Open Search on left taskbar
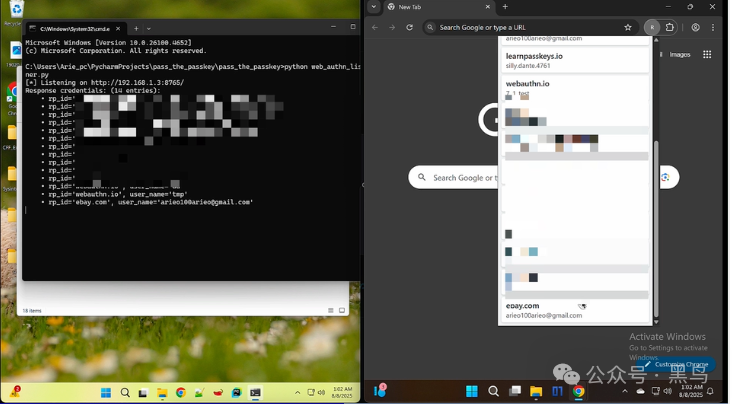This screenshot has height=404, width=732. [x=125, y=393]
